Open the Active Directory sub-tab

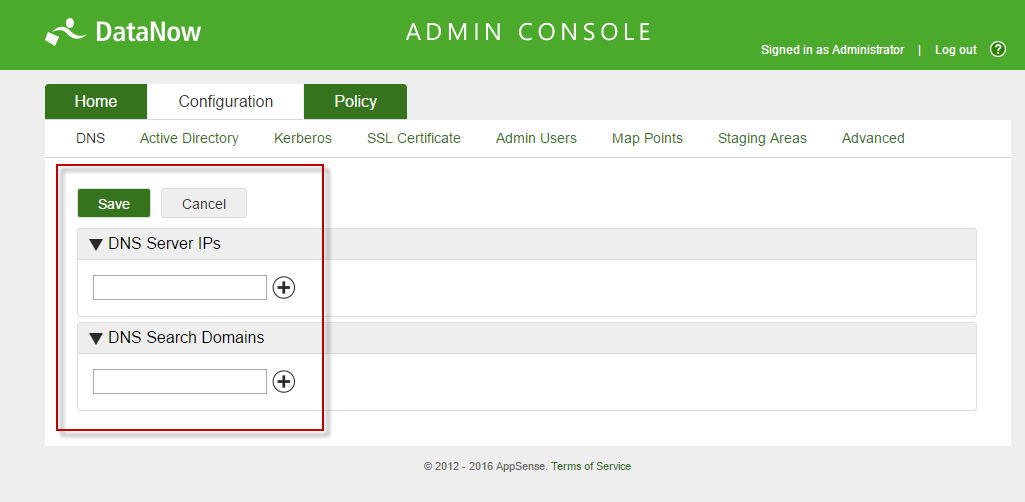coord(189,138)
